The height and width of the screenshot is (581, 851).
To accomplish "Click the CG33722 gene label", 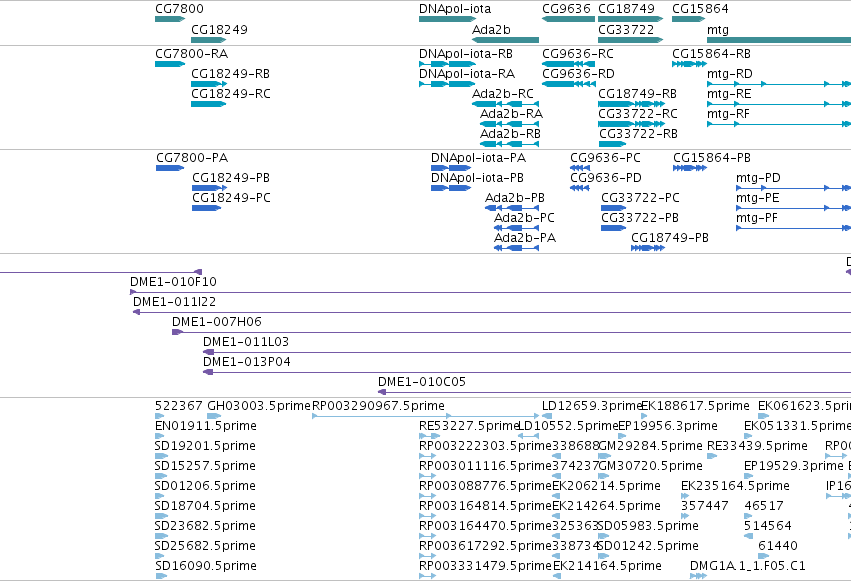I will point(626,29).
